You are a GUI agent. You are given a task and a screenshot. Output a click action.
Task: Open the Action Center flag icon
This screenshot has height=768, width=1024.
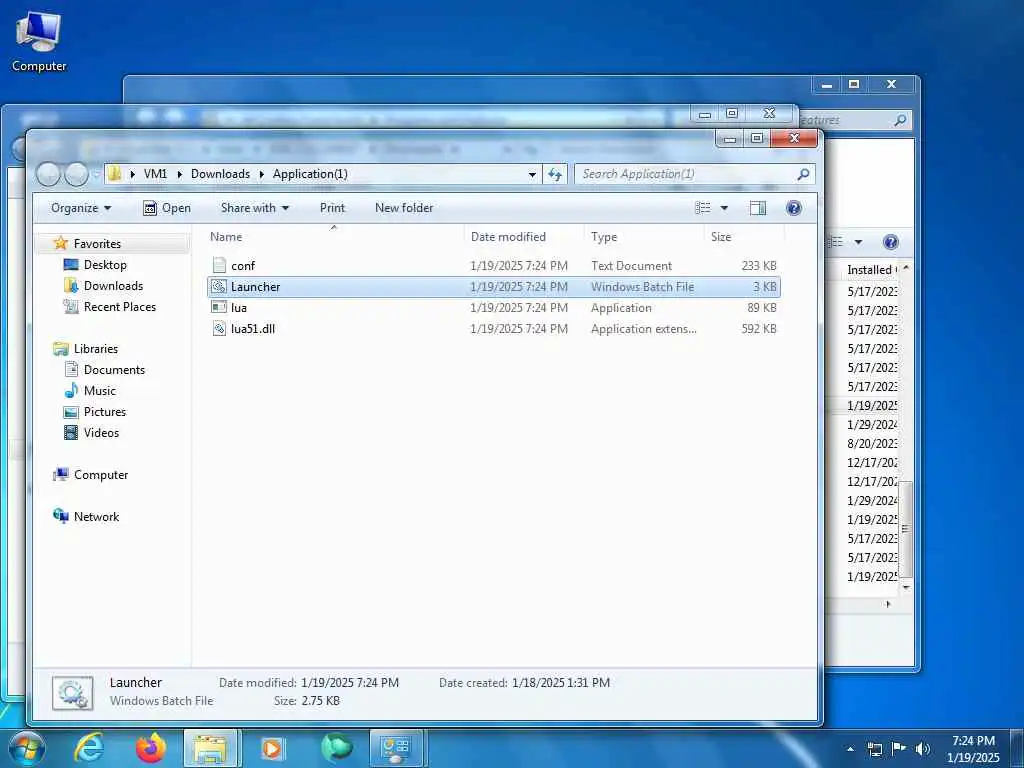pos(899,749)
